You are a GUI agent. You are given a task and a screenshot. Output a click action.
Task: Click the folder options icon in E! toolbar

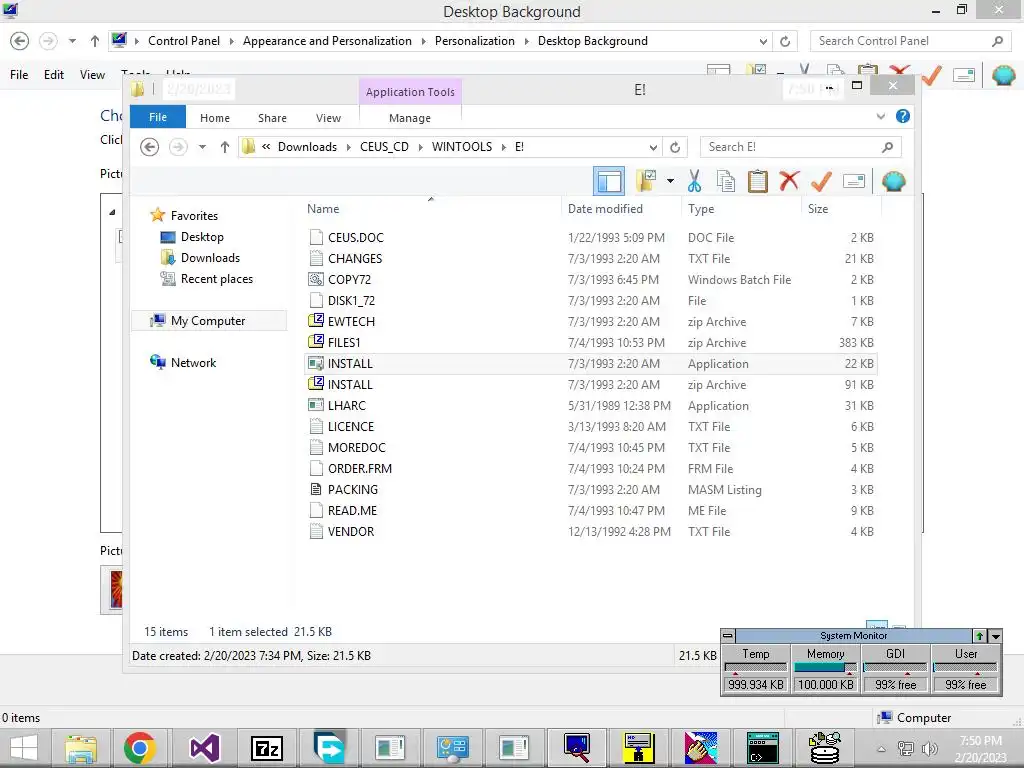point(647,181)
